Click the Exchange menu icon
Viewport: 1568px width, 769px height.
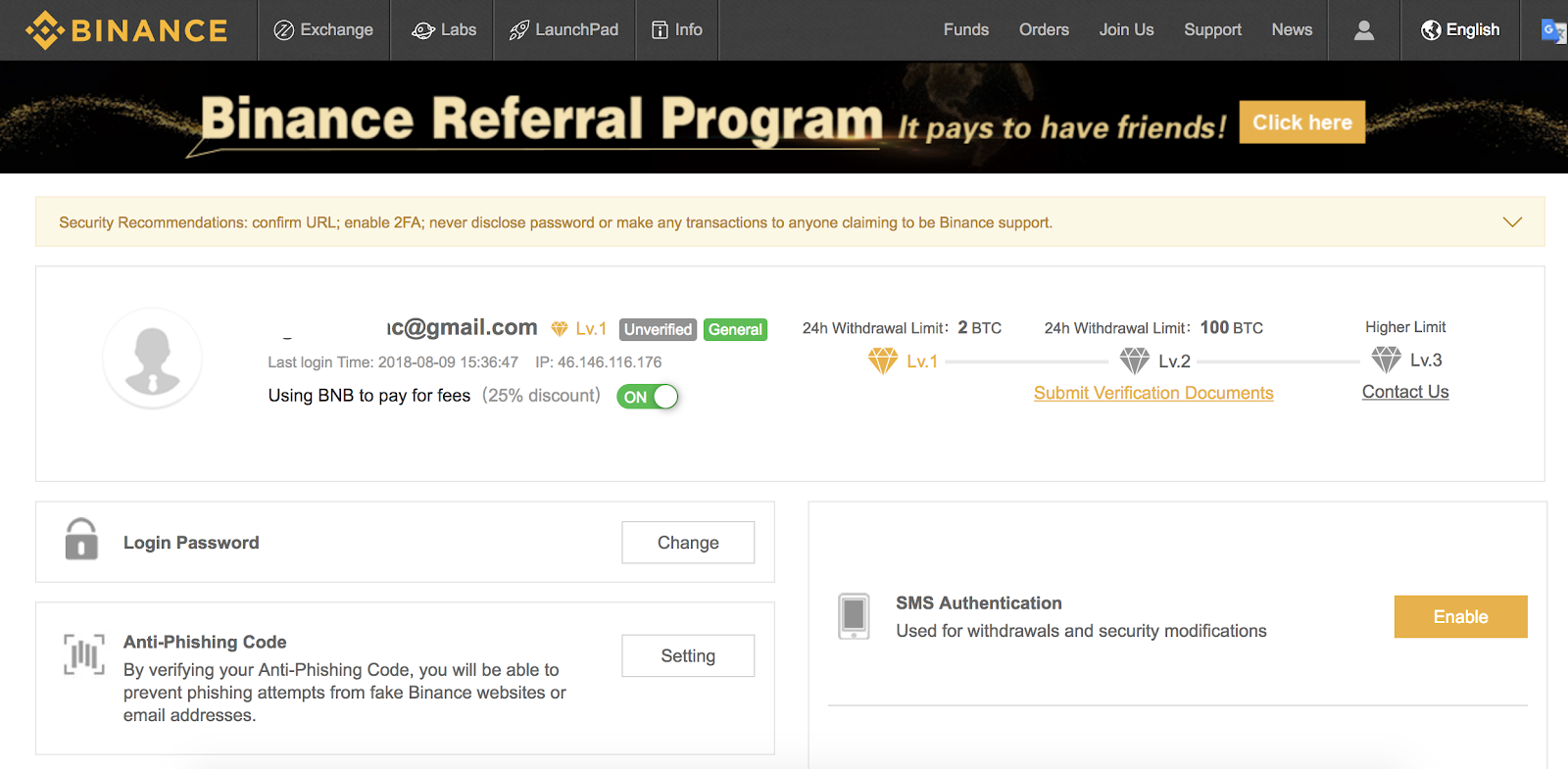point(284,30)
